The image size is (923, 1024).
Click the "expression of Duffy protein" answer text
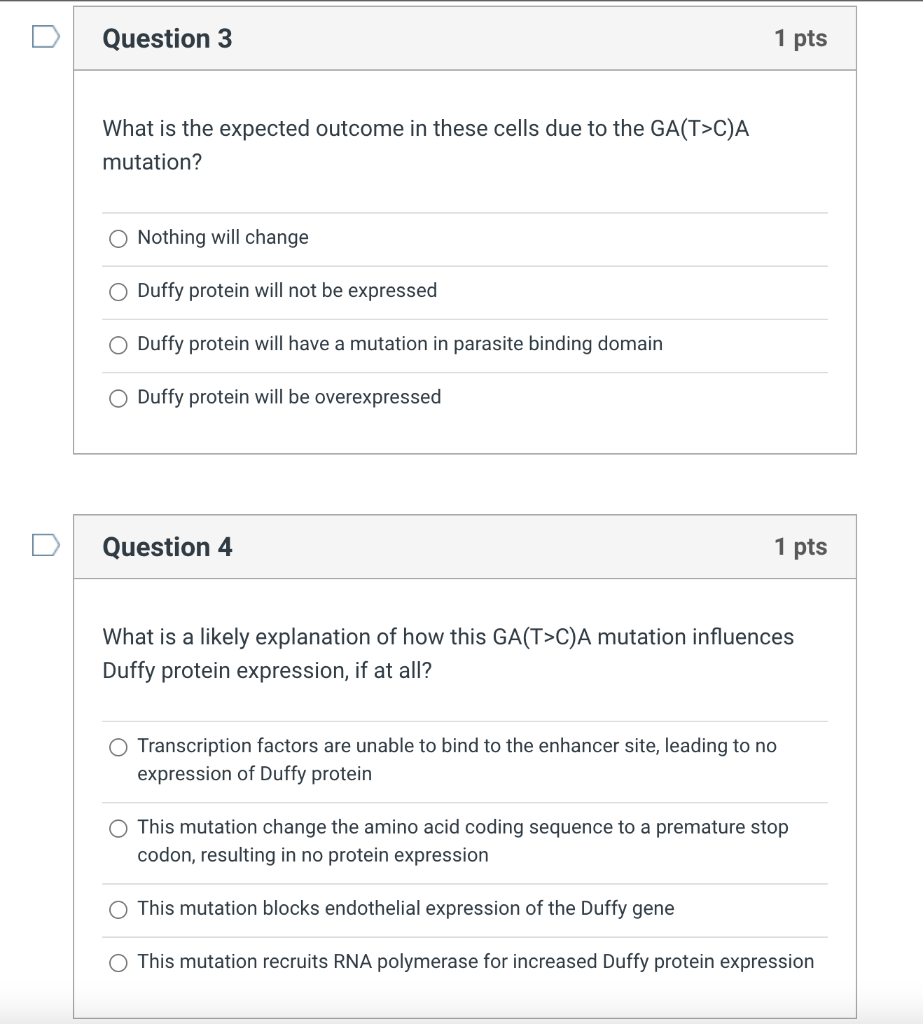tap(254, 774)
